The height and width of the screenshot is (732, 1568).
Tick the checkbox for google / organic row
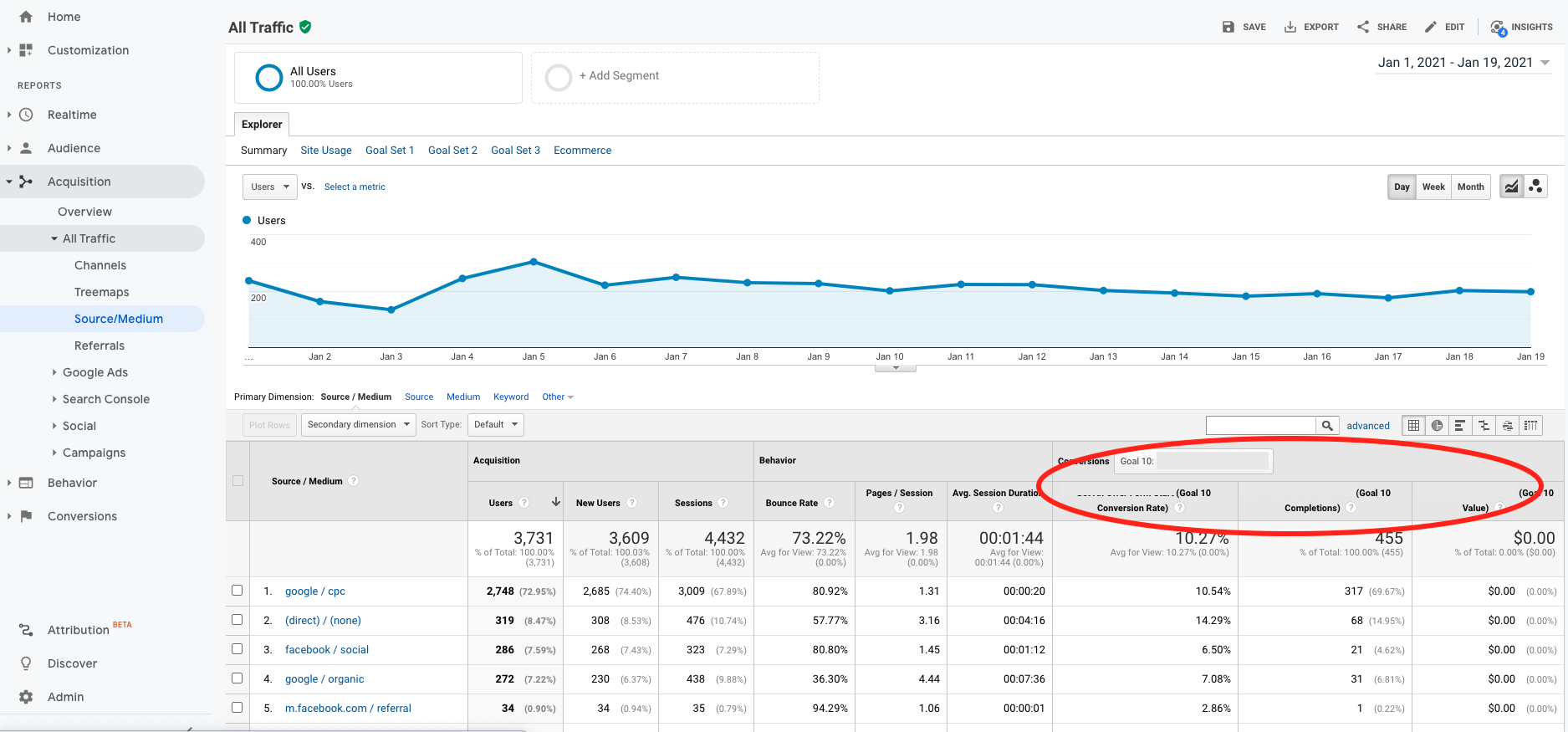pyautogui.click(x=237, y=678)
